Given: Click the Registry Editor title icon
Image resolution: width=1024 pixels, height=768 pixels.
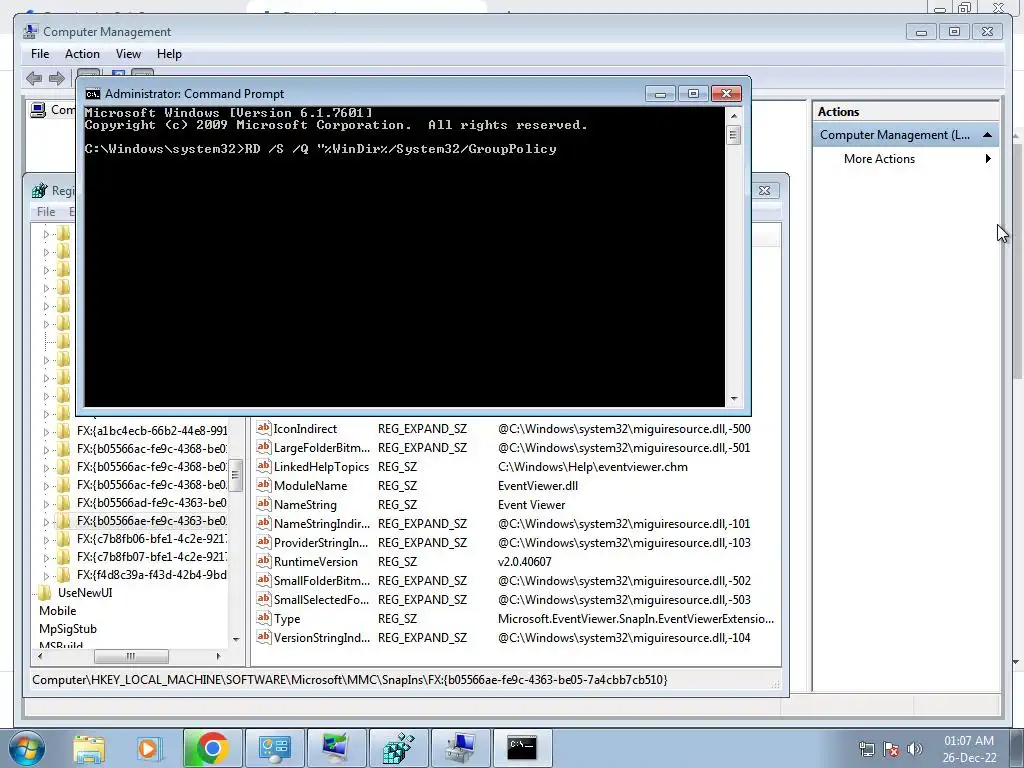Looking at the screenshot, I should [x=40, y=191].
